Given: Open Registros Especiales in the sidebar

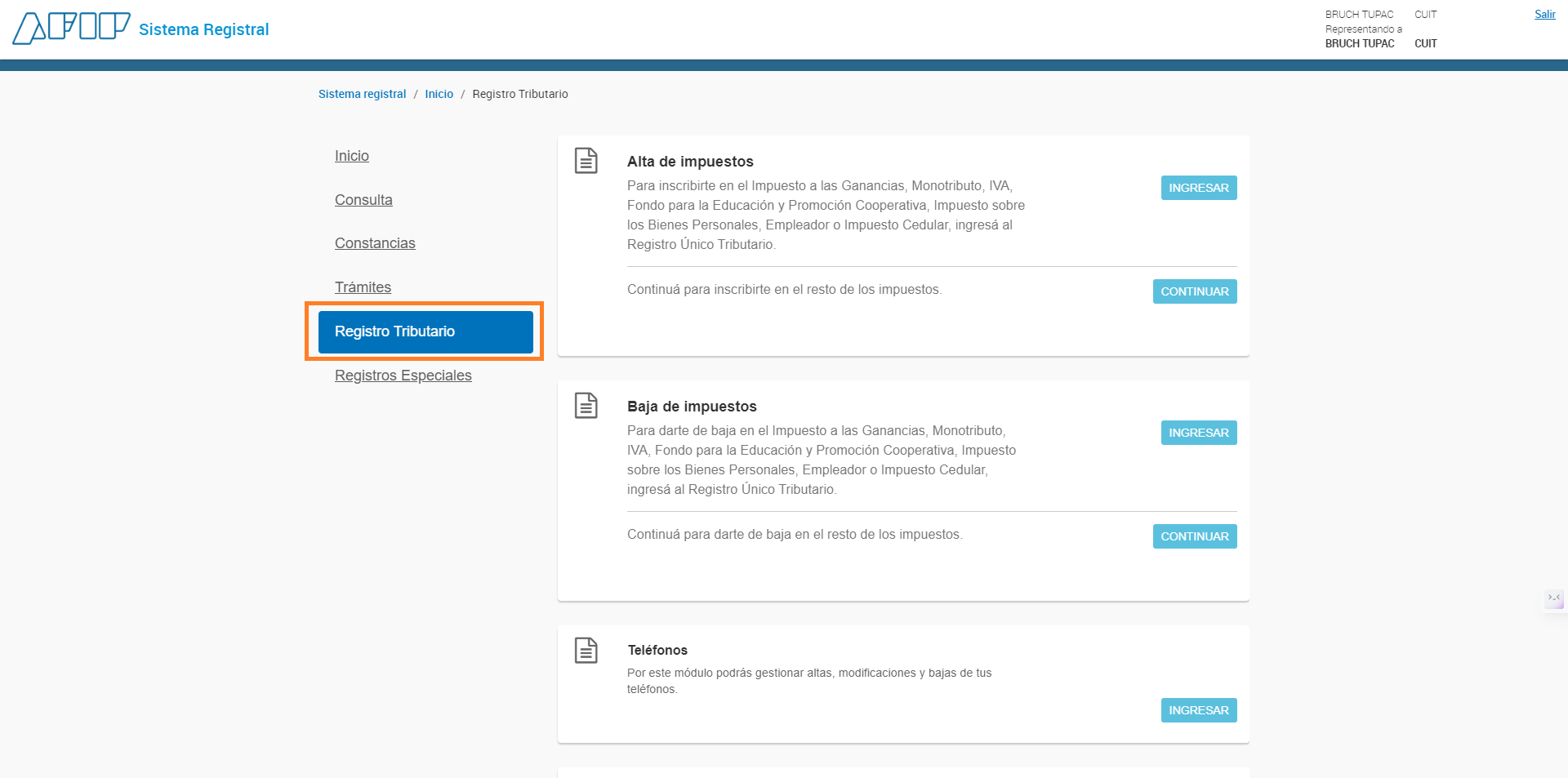Looking at the screenshot, I should click(x=403, y=376).
